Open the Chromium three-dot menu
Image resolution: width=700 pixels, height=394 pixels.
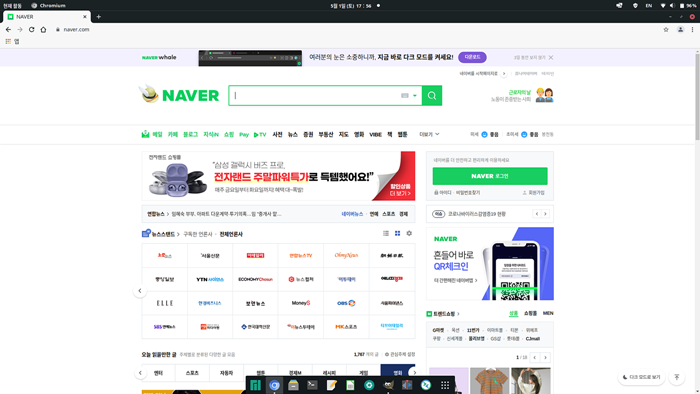coord(692,29)
